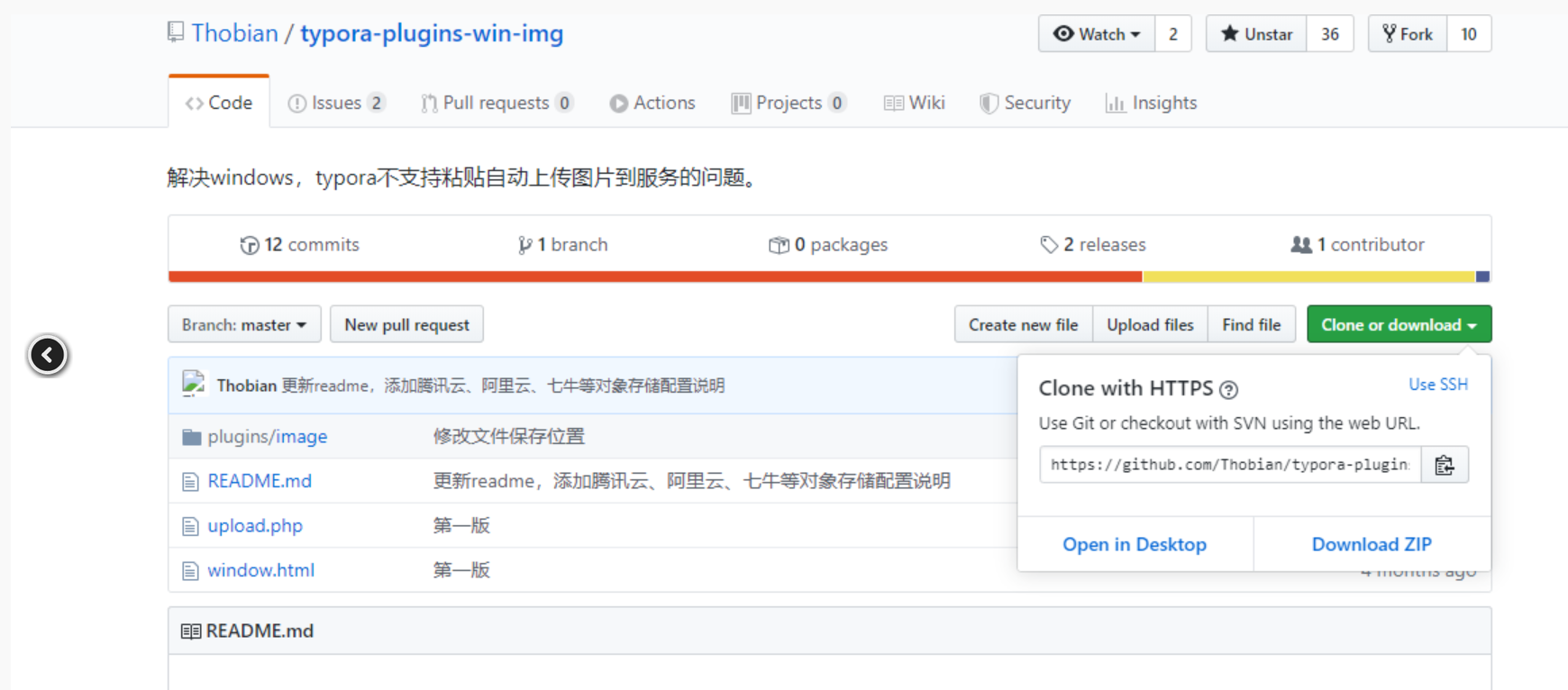Open the Watch notifications dropdown
The width and height of the screenshot is (1568, 690).
pyautogui.click(x=1096, y=34)
